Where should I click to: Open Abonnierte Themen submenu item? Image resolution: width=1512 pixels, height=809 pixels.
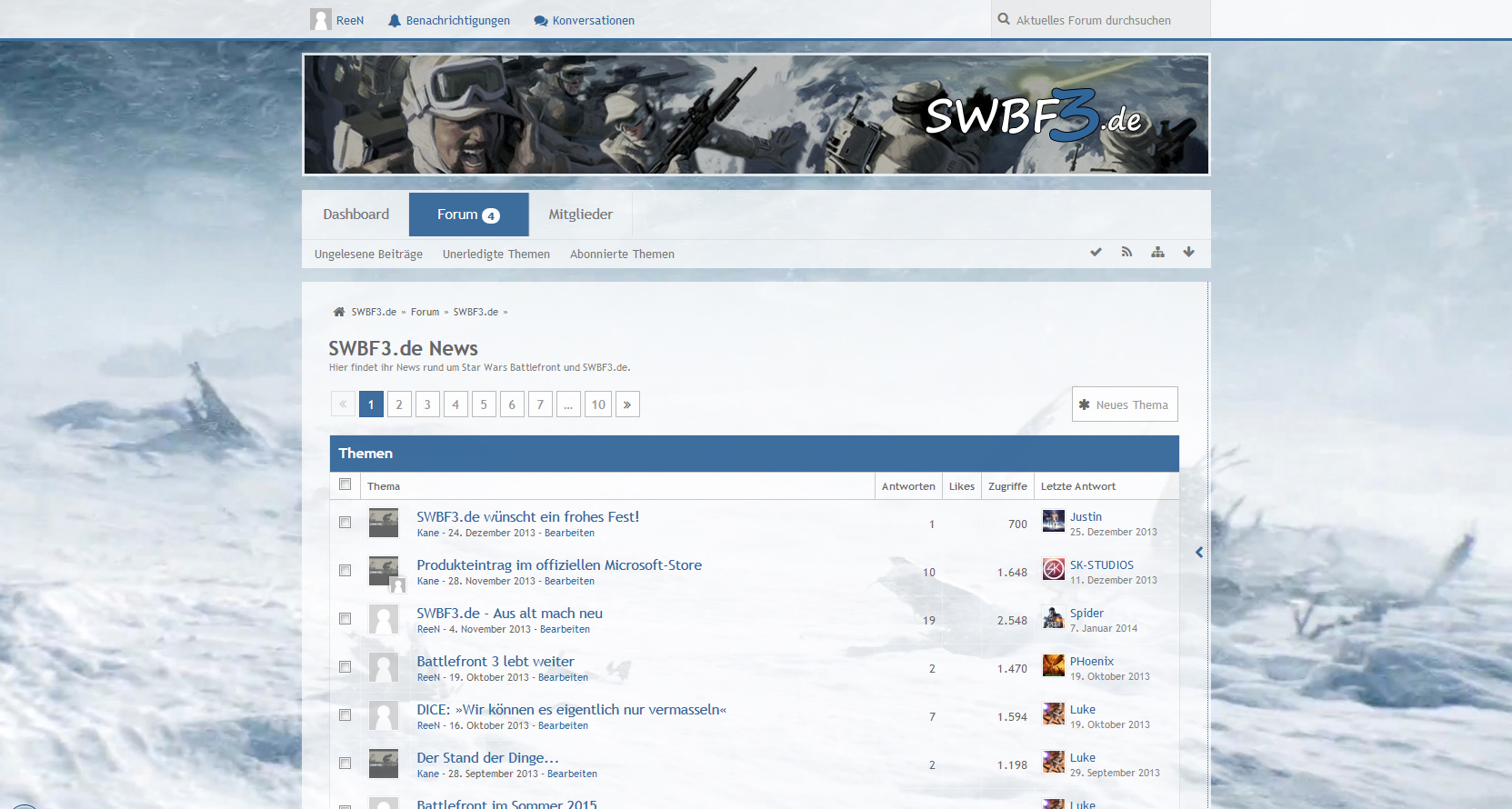622,255
